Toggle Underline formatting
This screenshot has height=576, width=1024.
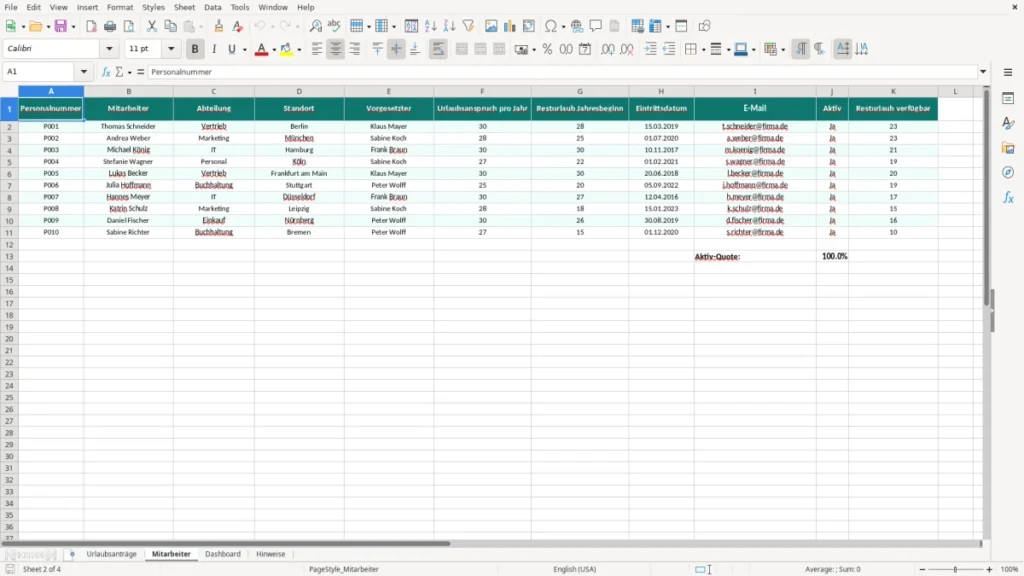[231, 49]
